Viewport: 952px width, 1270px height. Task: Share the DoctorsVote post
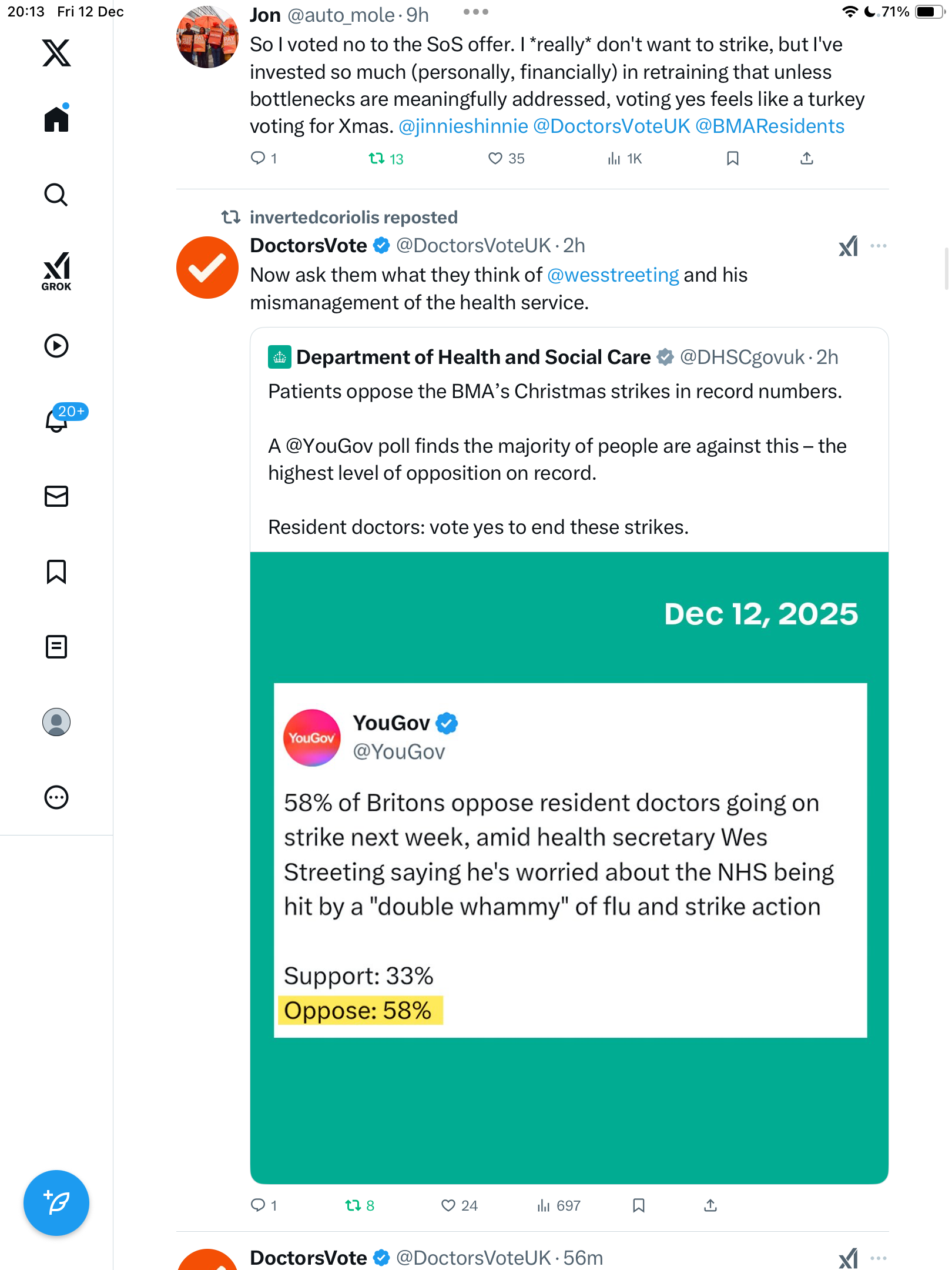click(x=710, y=1206)
